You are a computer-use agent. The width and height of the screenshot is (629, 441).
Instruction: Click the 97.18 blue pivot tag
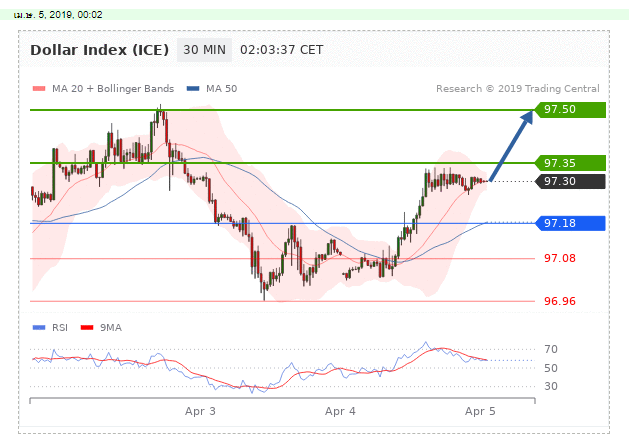570,223
